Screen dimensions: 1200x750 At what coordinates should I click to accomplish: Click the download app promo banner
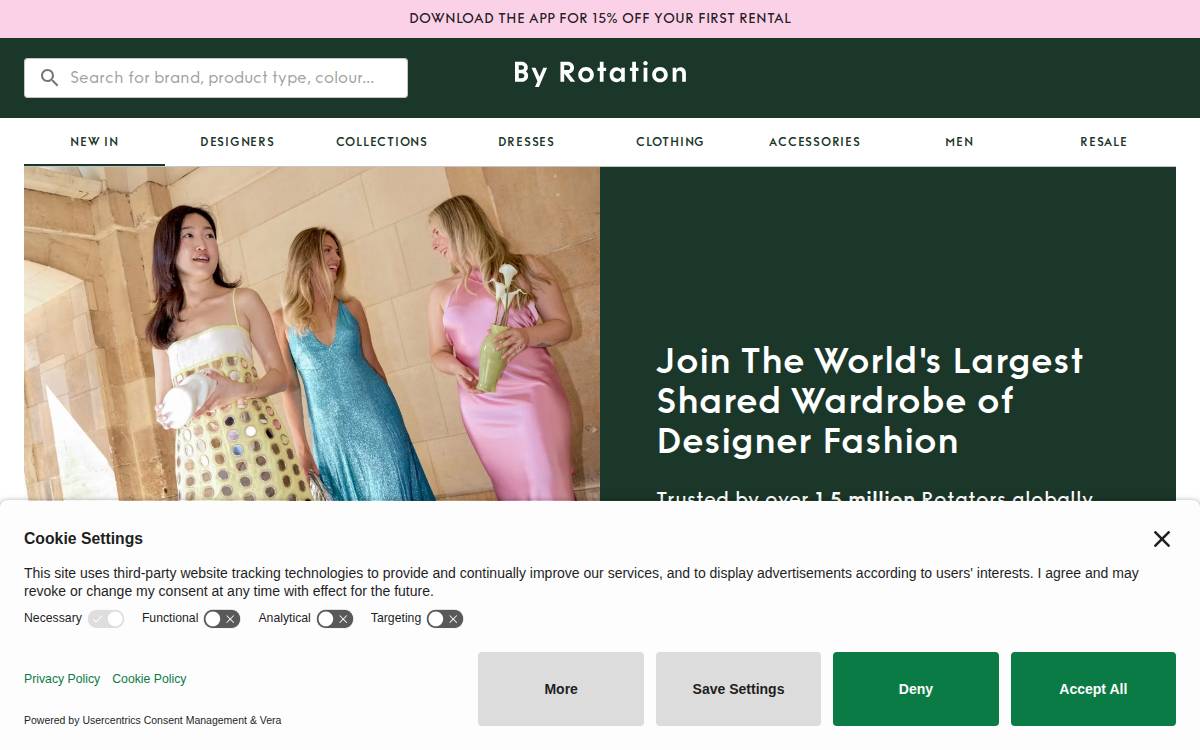[x=600, y=18]
